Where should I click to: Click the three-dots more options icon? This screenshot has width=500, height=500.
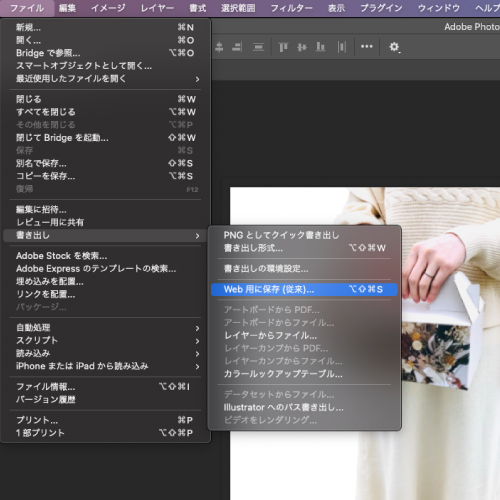point(367,47)
